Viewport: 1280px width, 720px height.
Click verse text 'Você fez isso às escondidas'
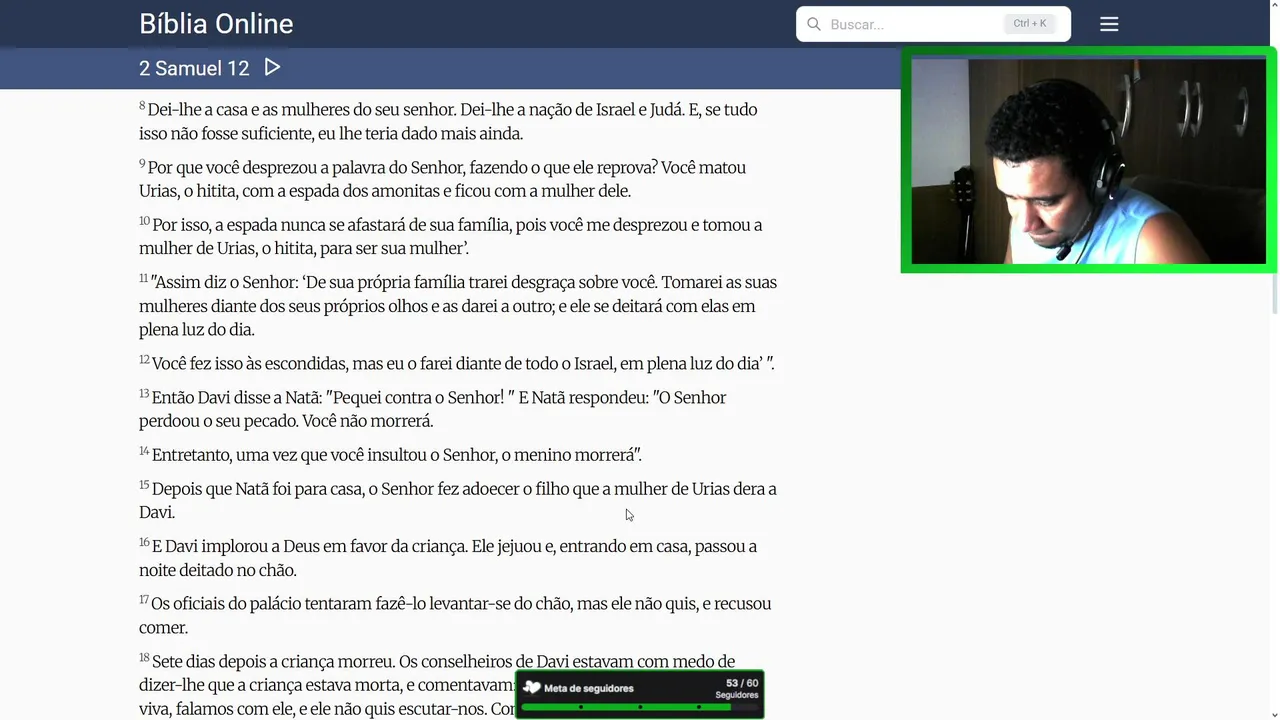coord(250,364)
